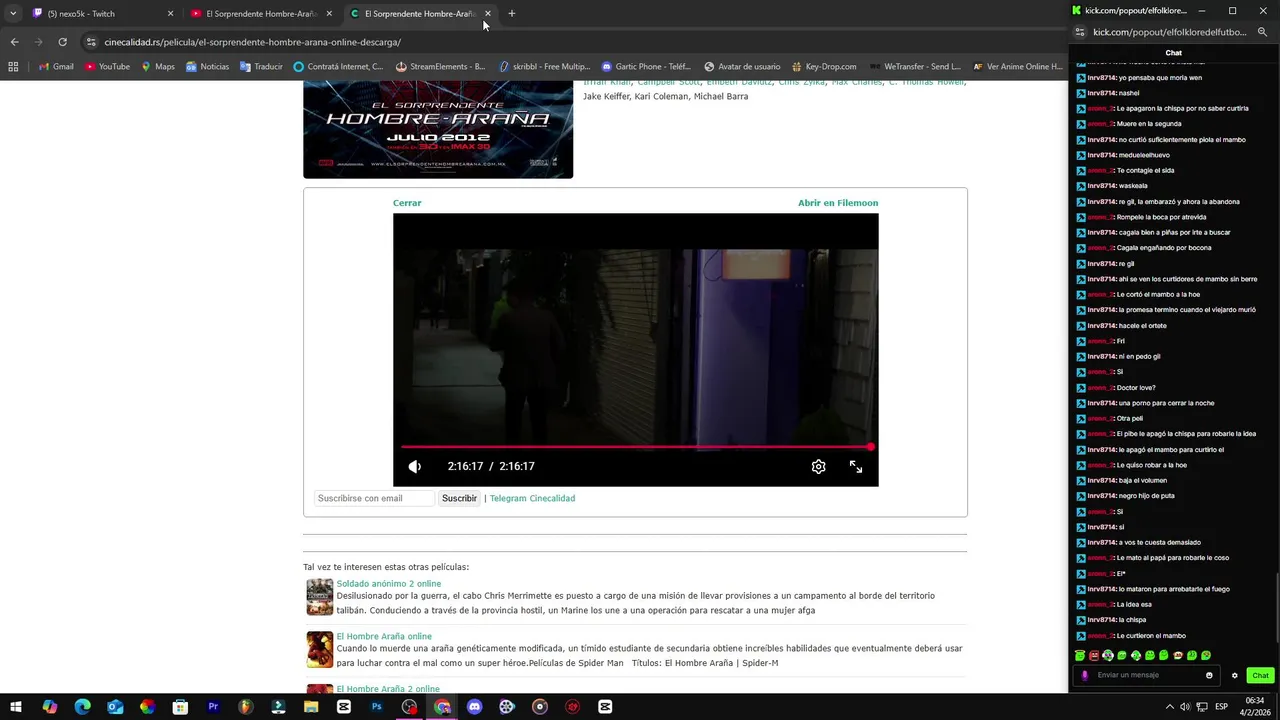1280x720 pixels.
Task: Open skribbl Free Multiplayer bookmark
Action: click(x=545, y=67)
